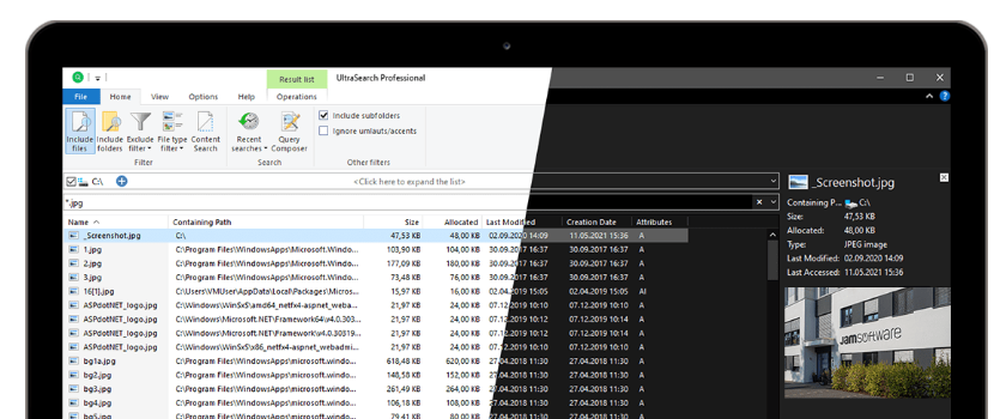The image size is (1000, 419).
Task: Click the blue plus add-drive icon
Action: pos(121,181)
